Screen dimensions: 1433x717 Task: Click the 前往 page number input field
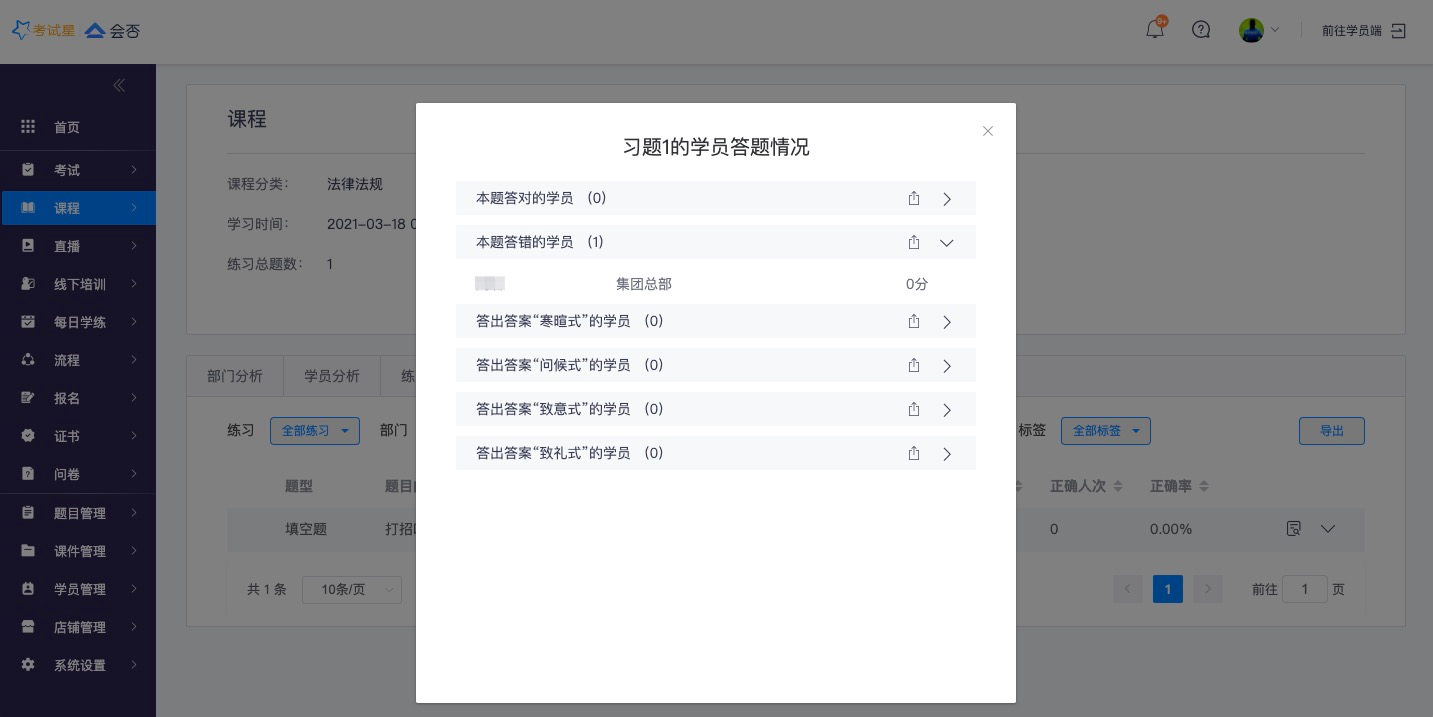pyautogui.click(x=1305, y=589)
